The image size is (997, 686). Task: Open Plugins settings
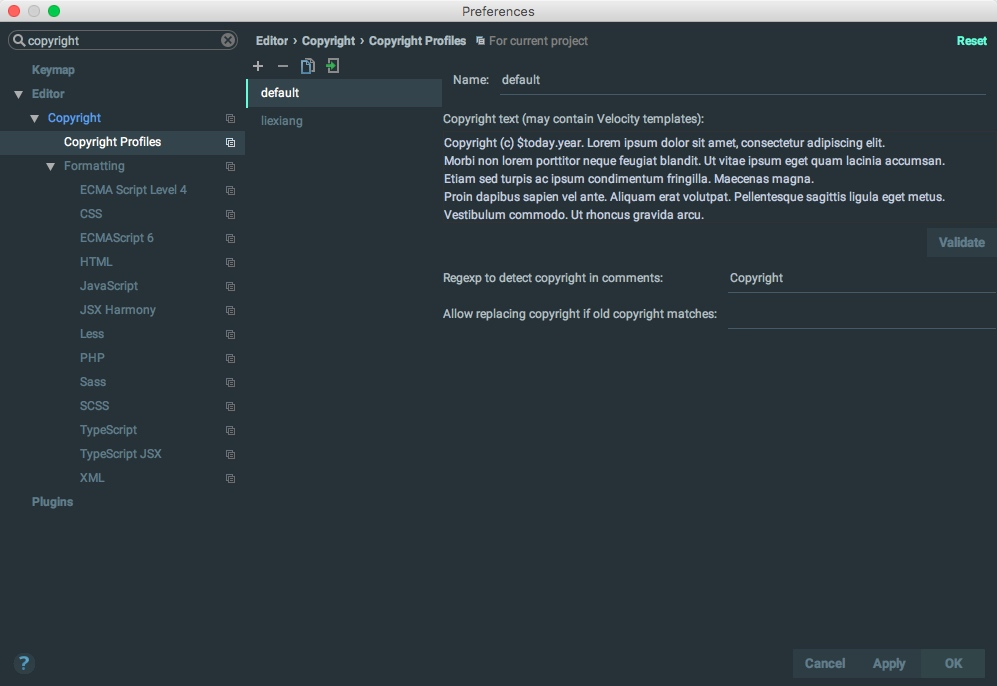coord(52,502)
